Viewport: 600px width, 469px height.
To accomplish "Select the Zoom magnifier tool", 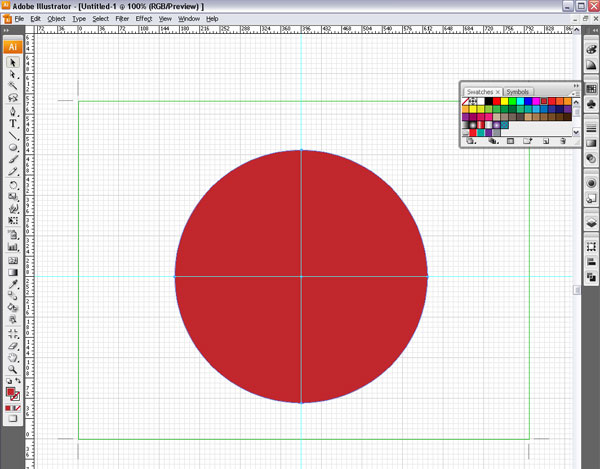I will [13, 369].
